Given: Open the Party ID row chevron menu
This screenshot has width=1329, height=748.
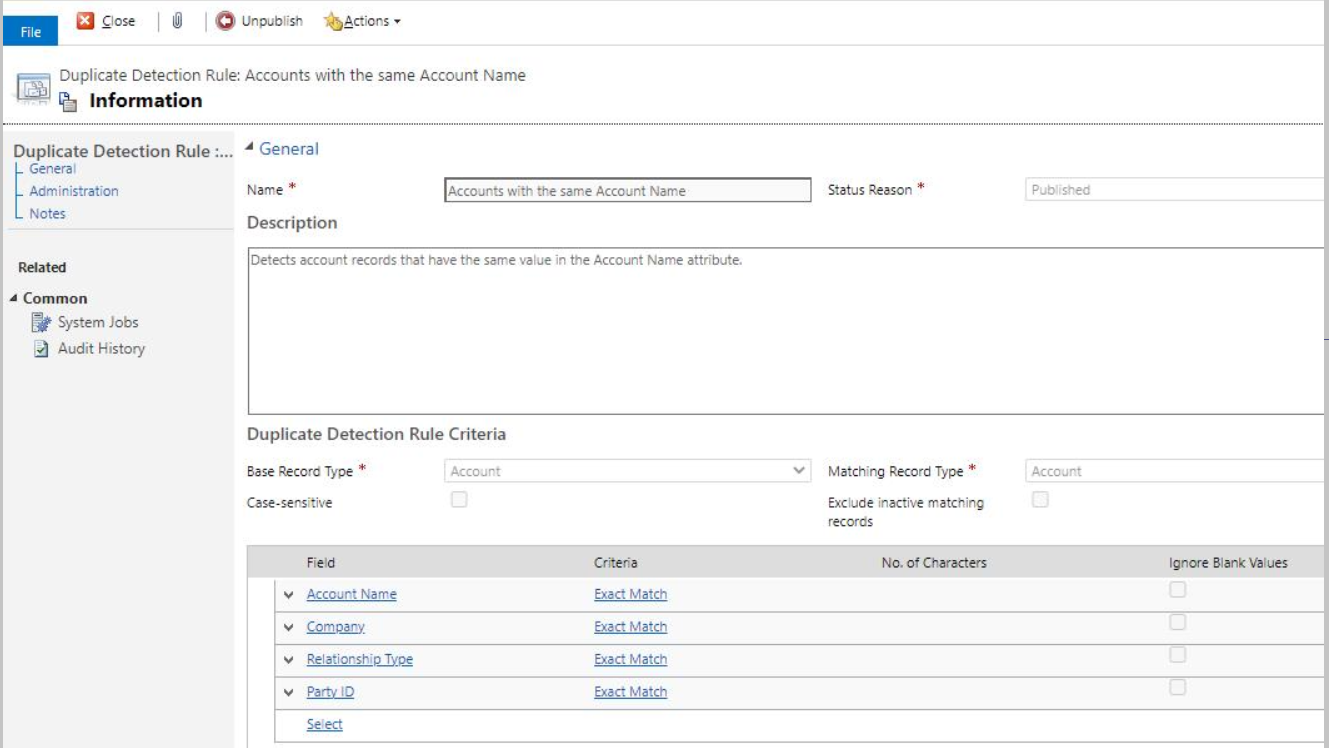Looking at the screenshot, I should point(289,692).
